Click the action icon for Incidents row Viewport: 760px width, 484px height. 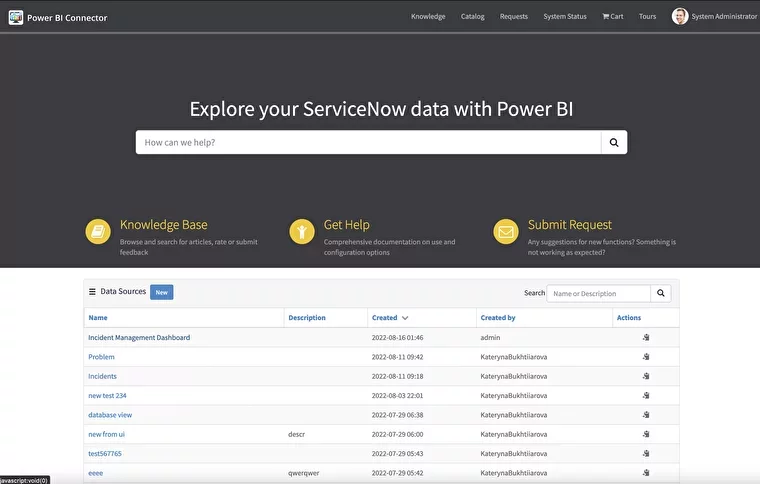point(646,376)
